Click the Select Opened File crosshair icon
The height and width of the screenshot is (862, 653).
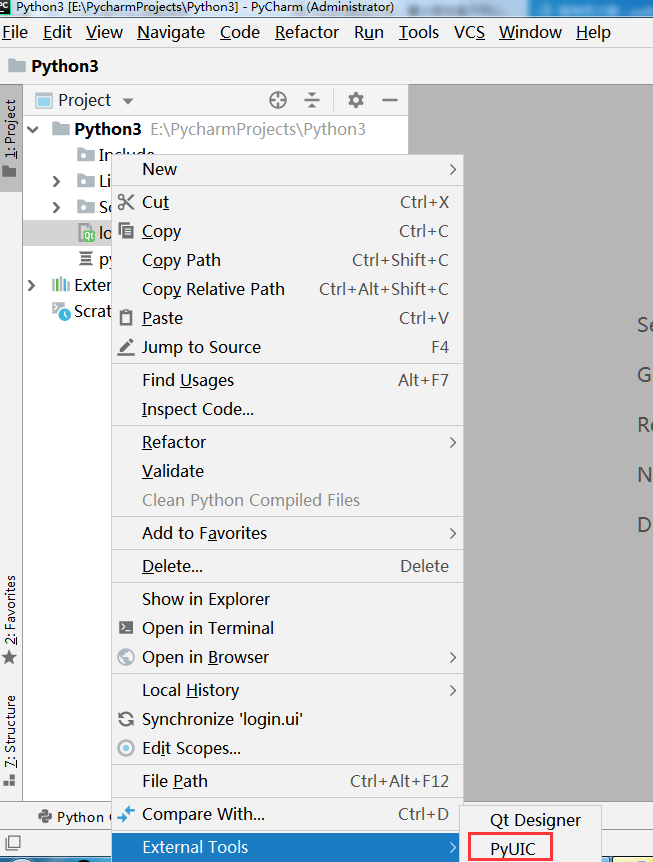(278, 100)
